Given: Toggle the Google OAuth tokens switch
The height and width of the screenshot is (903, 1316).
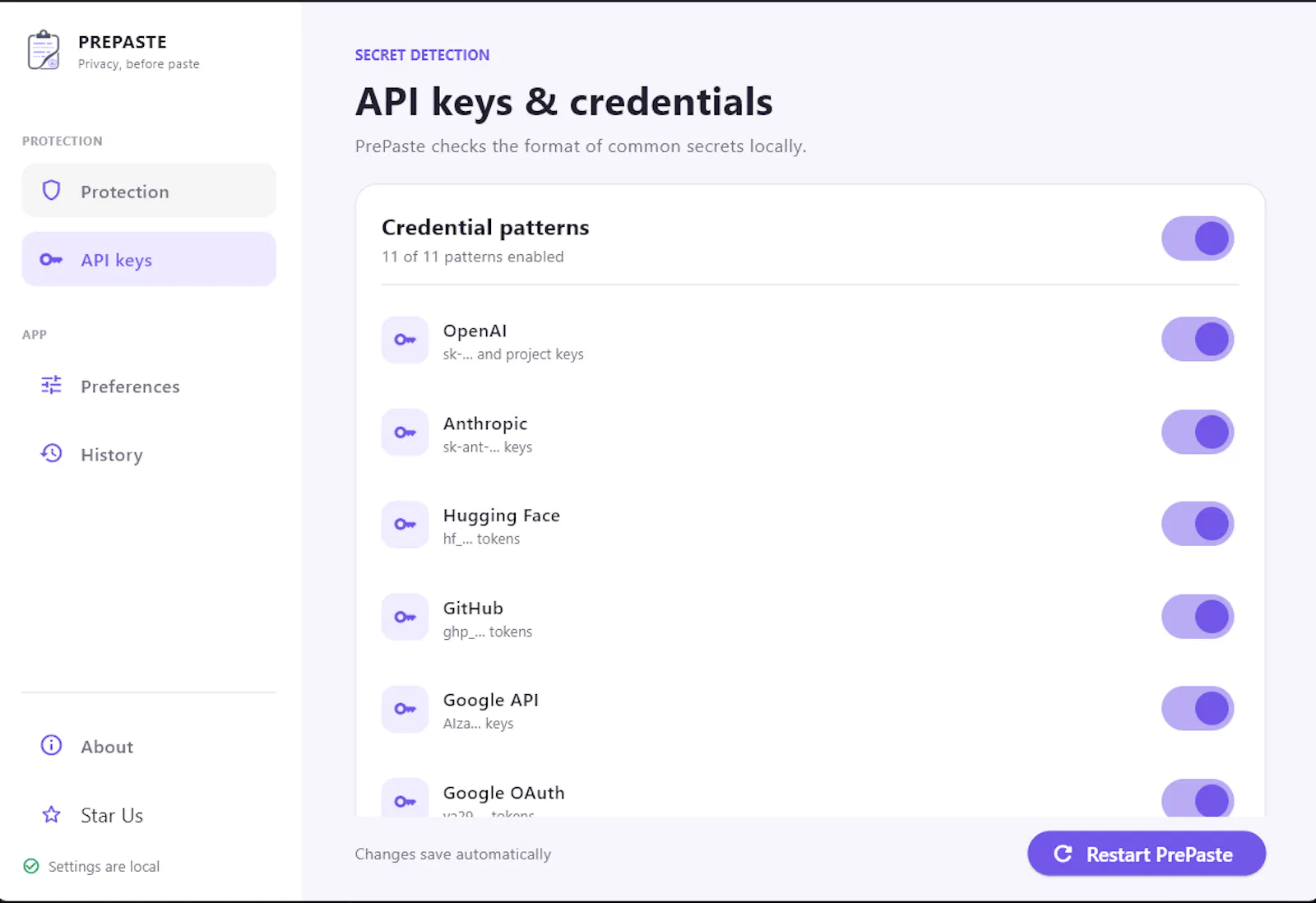Looking at the screenshot, I should pyautogui.click(x=1198, y=799).
